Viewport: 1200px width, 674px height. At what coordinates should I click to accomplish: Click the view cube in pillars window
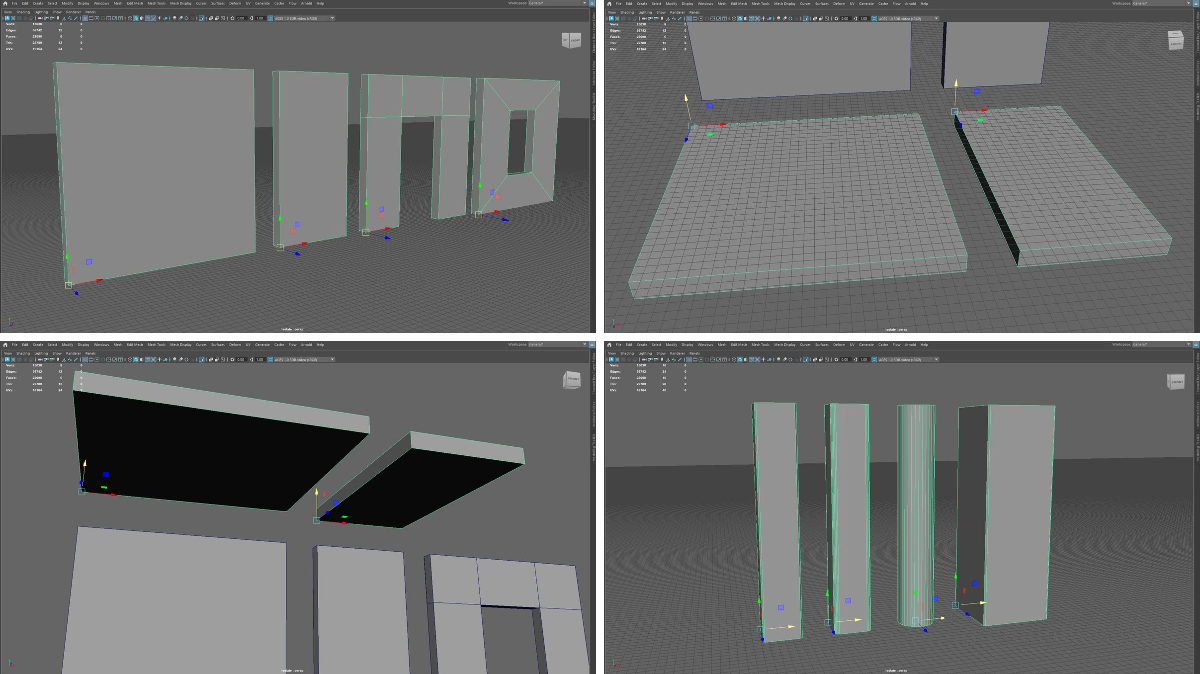click(x=1177, y=381)
